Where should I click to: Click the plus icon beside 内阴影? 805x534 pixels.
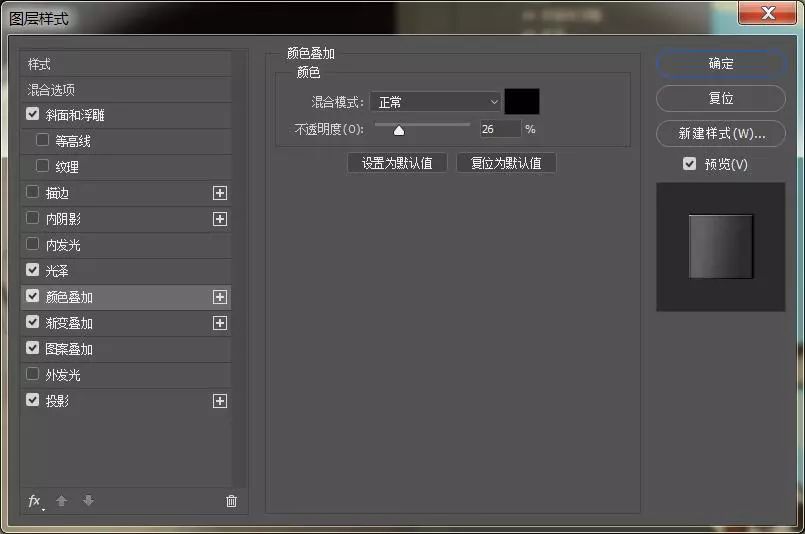[x=220, y=219]
